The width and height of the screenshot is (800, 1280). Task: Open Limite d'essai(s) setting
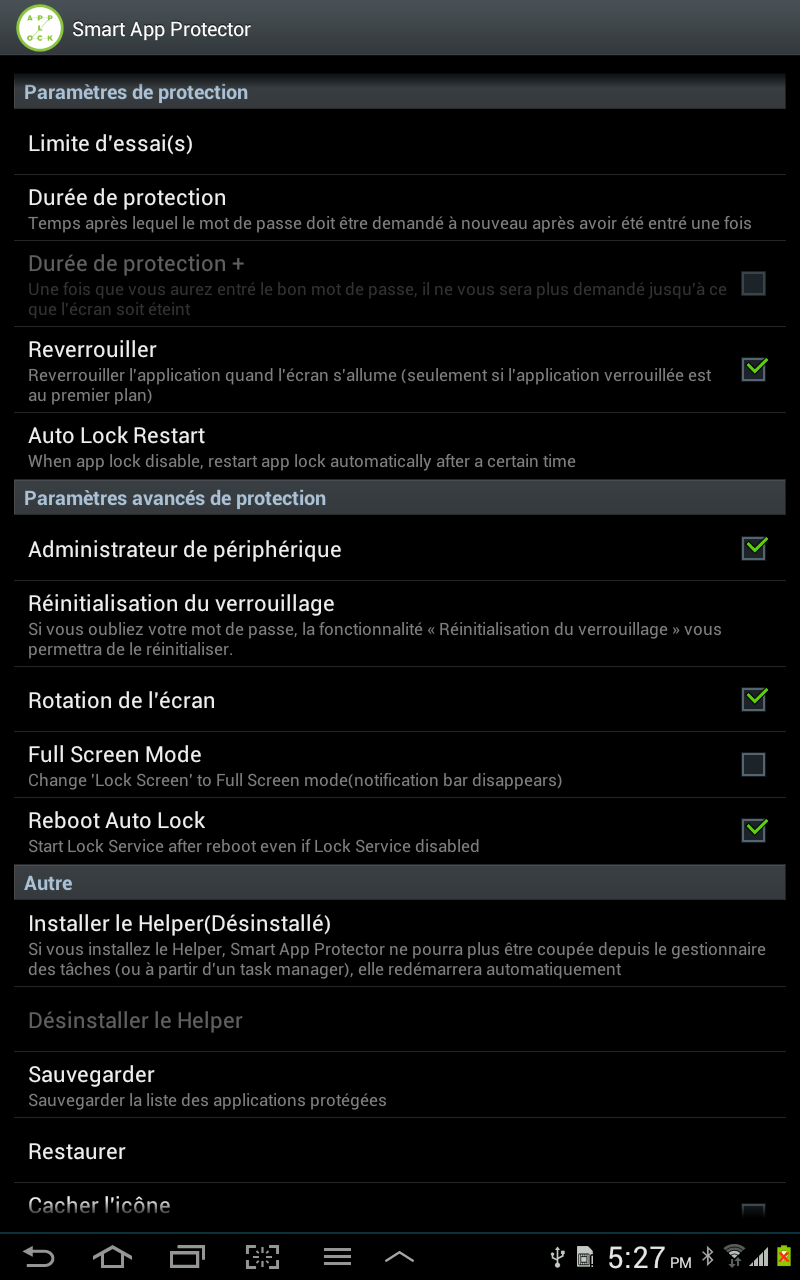pos(400,143)
